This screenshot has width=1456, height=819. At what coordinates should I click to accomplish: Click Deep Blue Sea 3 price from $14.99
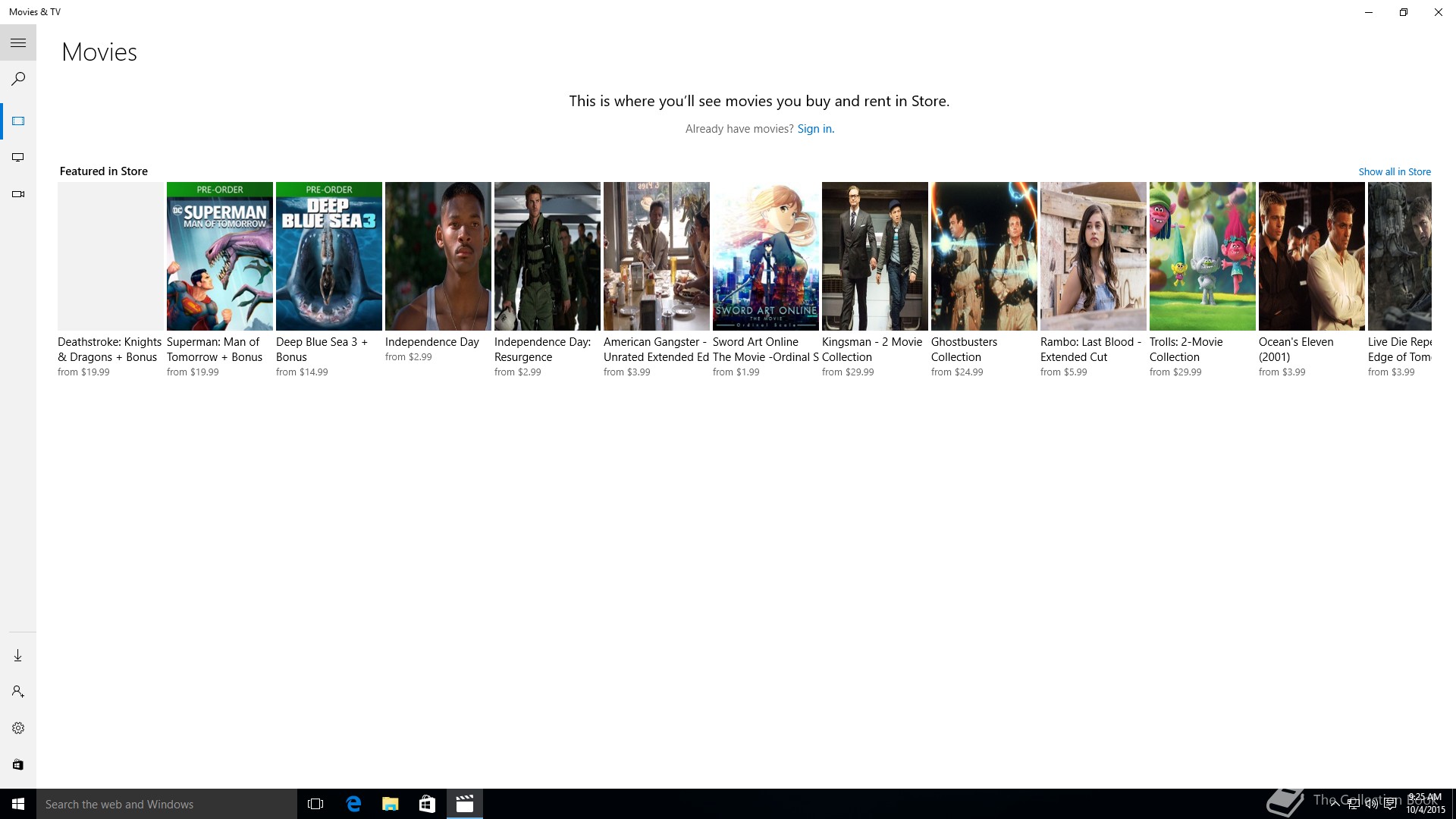coord(302,372)
